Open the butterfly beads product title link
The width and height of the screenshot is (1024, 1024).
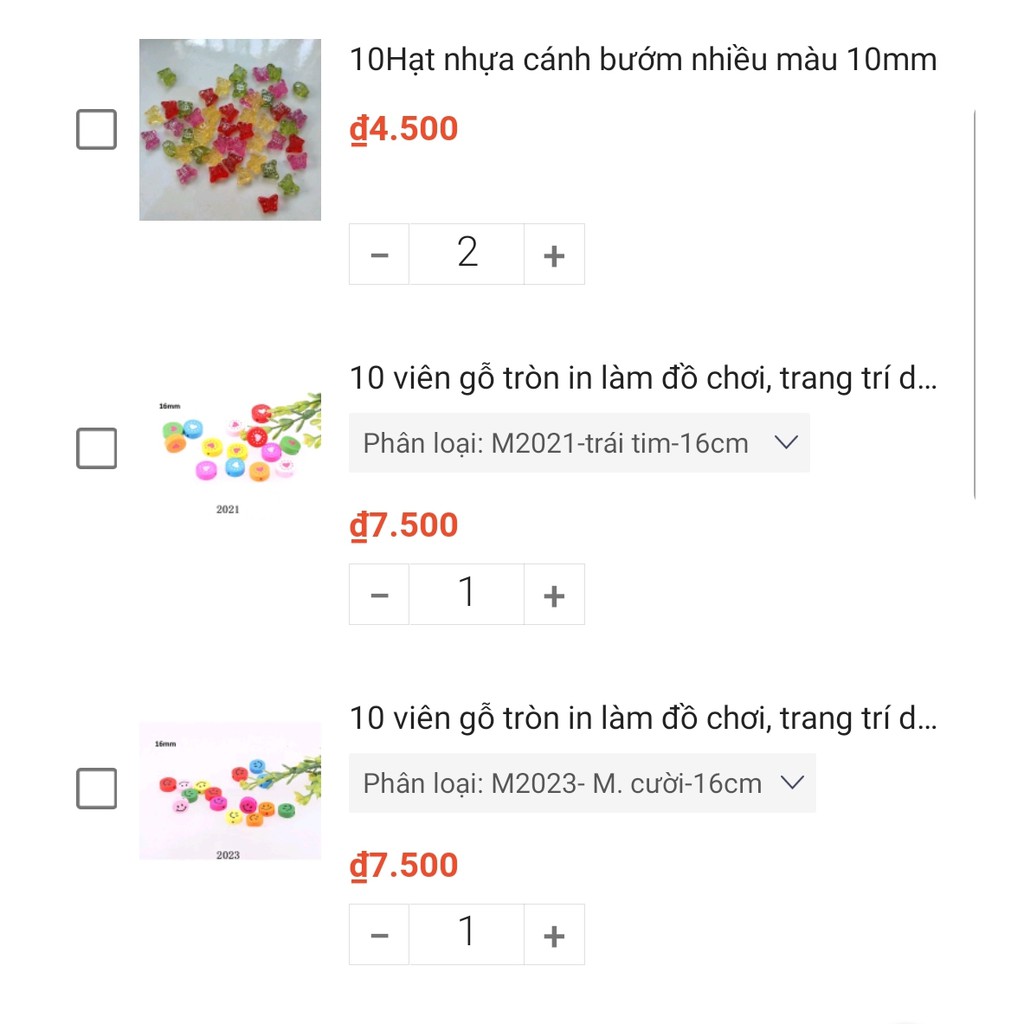click(642, 60)
